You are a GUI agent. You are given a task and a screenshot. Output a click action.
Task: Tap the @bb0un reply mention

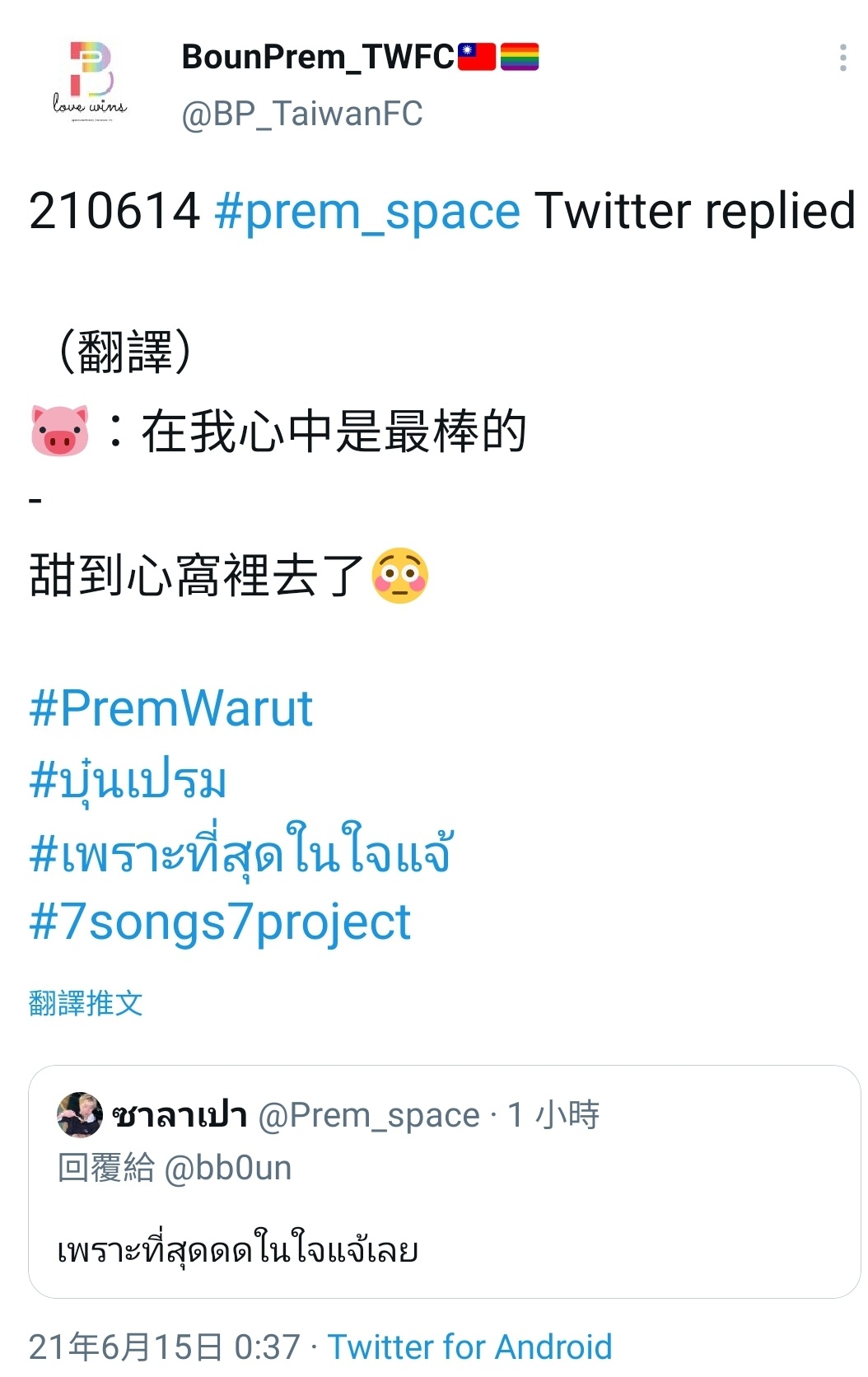(228, 1168)
